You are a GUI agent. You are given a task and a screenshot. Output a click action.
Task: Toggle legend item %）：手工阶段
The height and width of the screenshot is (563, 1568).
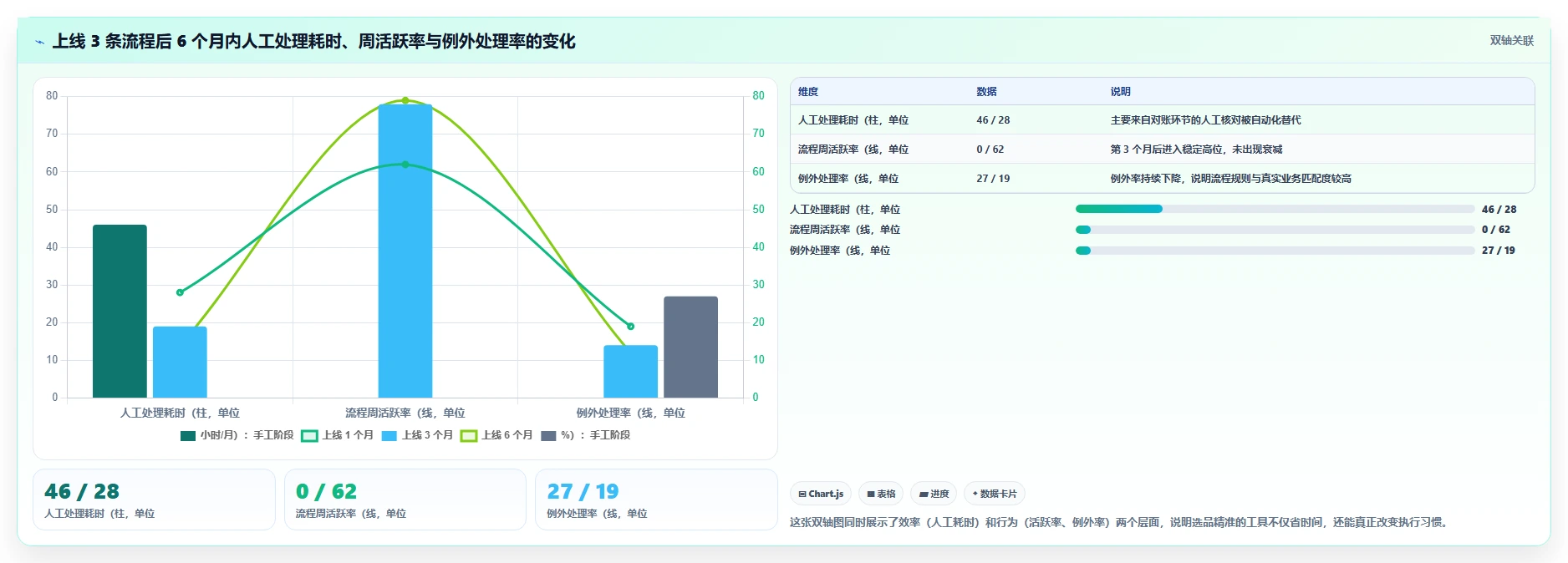click(586, 435)
